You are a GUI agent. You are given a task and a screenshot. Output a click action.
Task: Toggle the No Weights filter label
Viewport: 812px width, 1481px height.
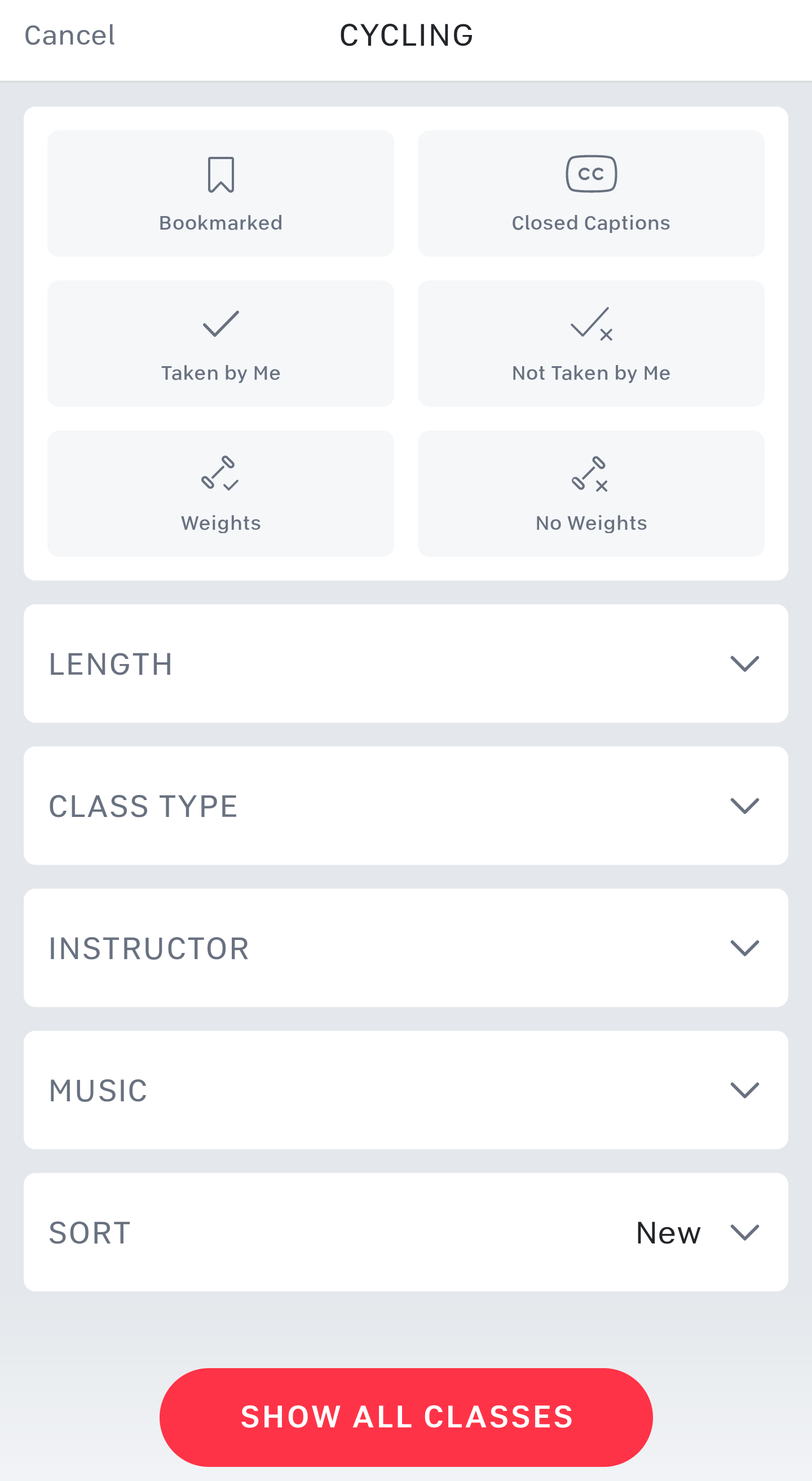[591, 523]
